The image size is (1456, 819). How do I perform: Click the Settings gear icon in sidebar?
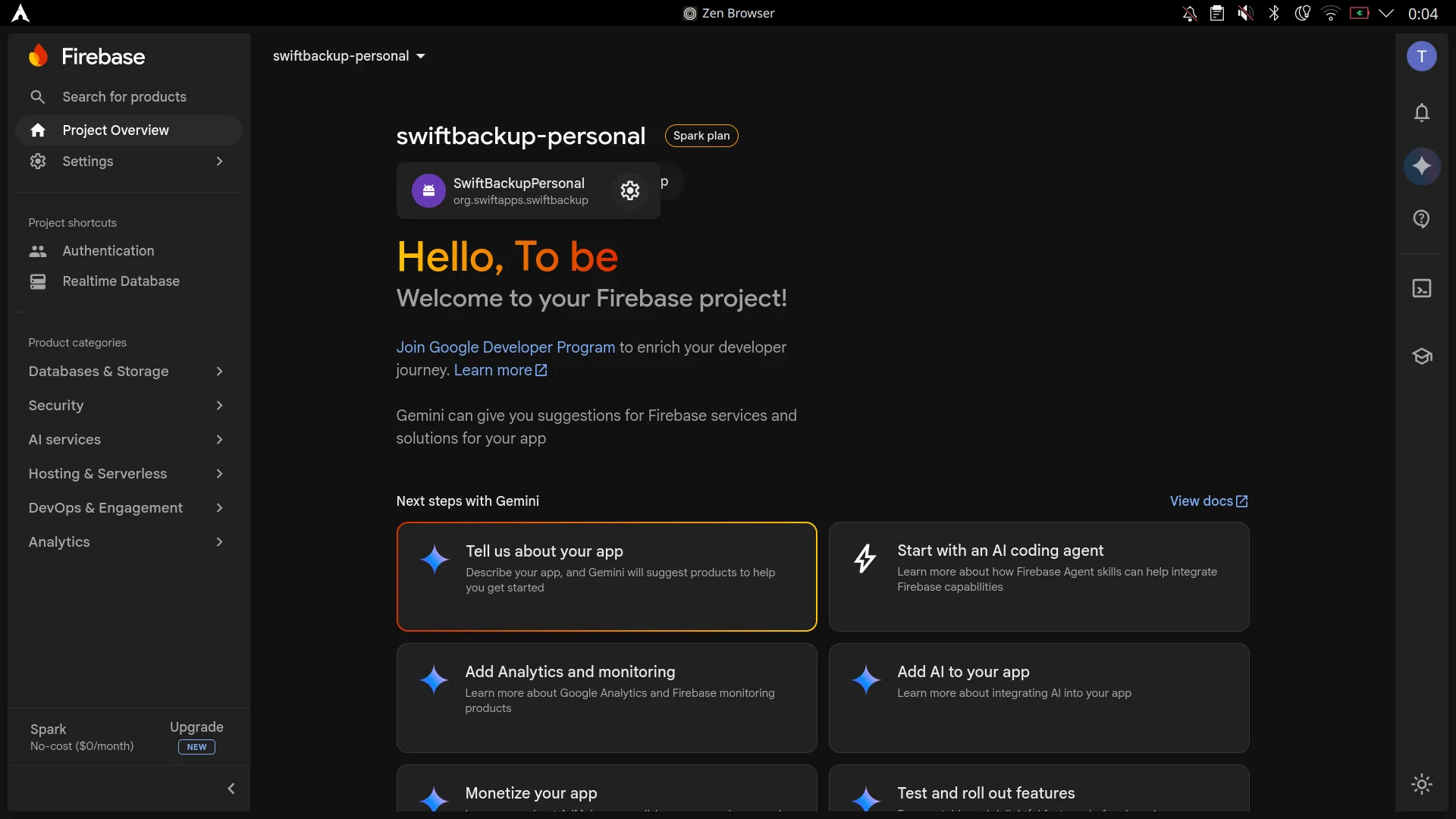point(38,162)
